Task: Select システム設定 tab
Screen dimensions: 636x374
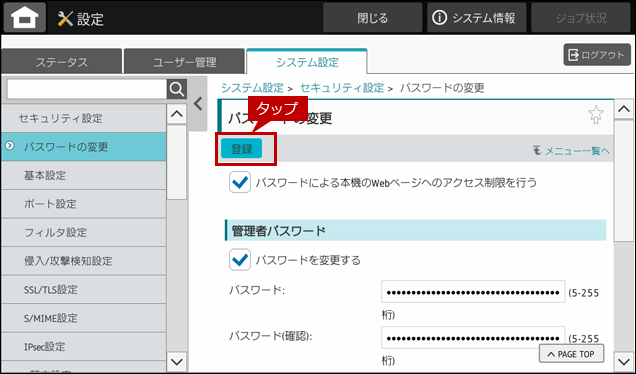Action: [x=307, y=62]
